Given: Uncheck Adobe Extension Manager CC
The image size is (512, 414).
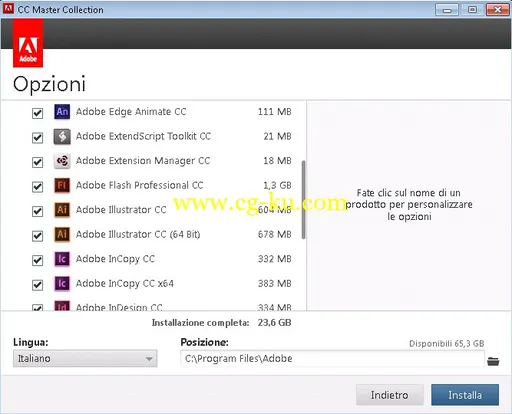Looking at the screenshot, I should pyautogui.click(x=37, y=162).
